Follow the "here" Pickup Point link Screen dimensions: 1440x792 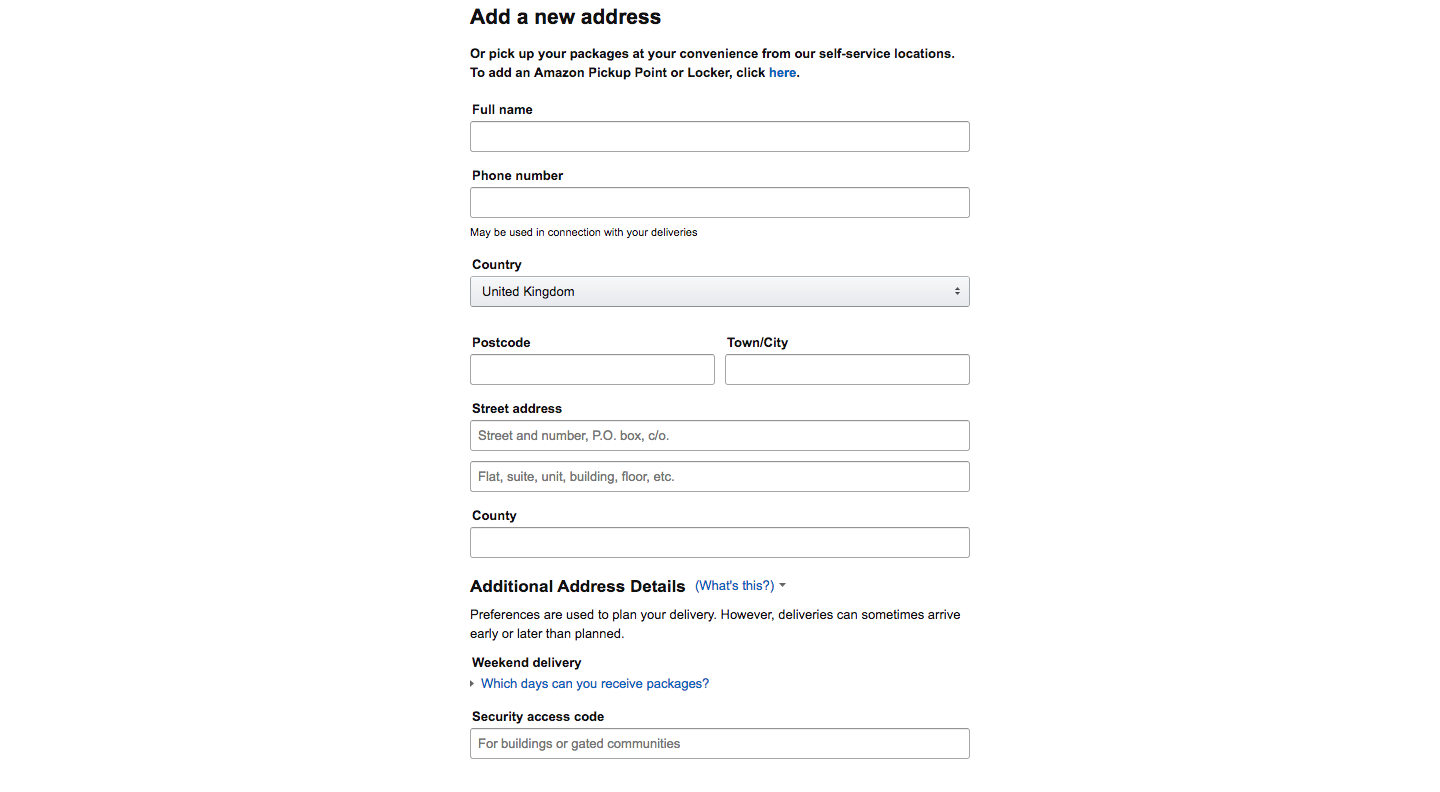coord(782,73)
